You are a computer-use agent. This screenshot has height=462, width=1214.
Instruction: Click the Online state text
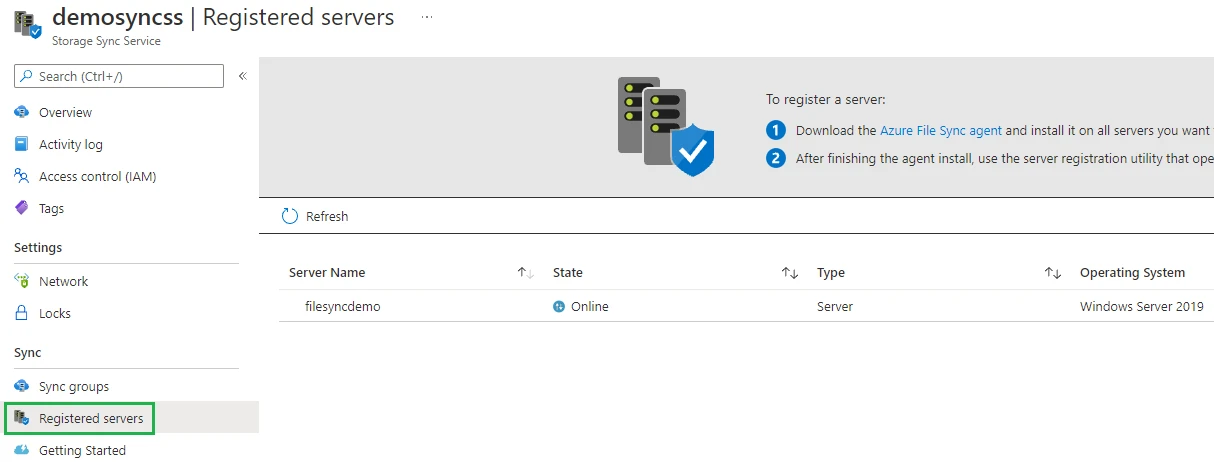pos(590,307)
